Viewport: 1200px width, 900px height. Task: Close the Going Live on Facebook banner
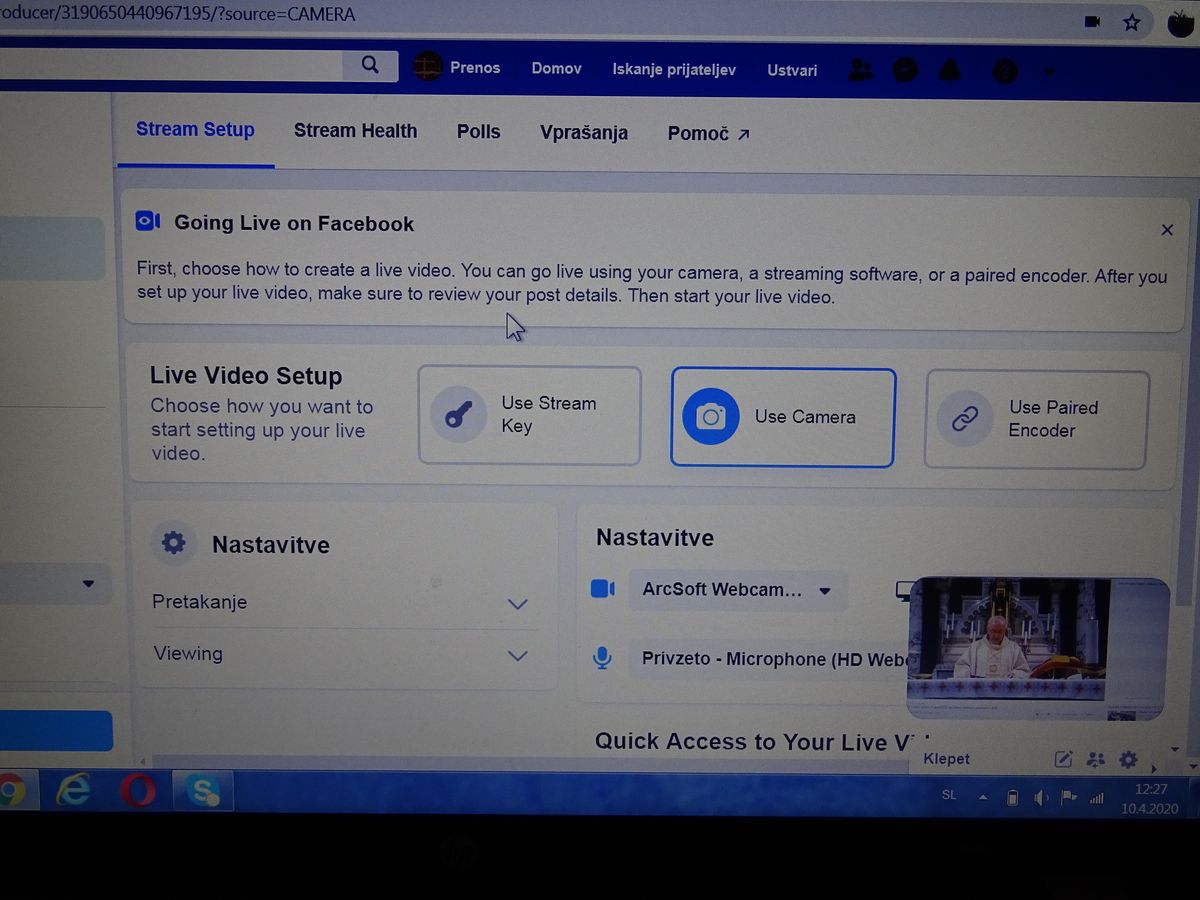point(1166,230)
